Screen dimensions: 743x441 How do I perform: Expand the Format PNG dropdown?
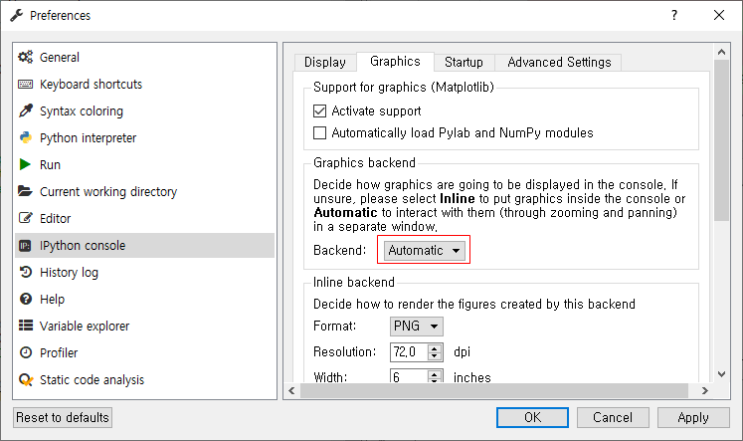pyautogui.click(x=416, y=326)
